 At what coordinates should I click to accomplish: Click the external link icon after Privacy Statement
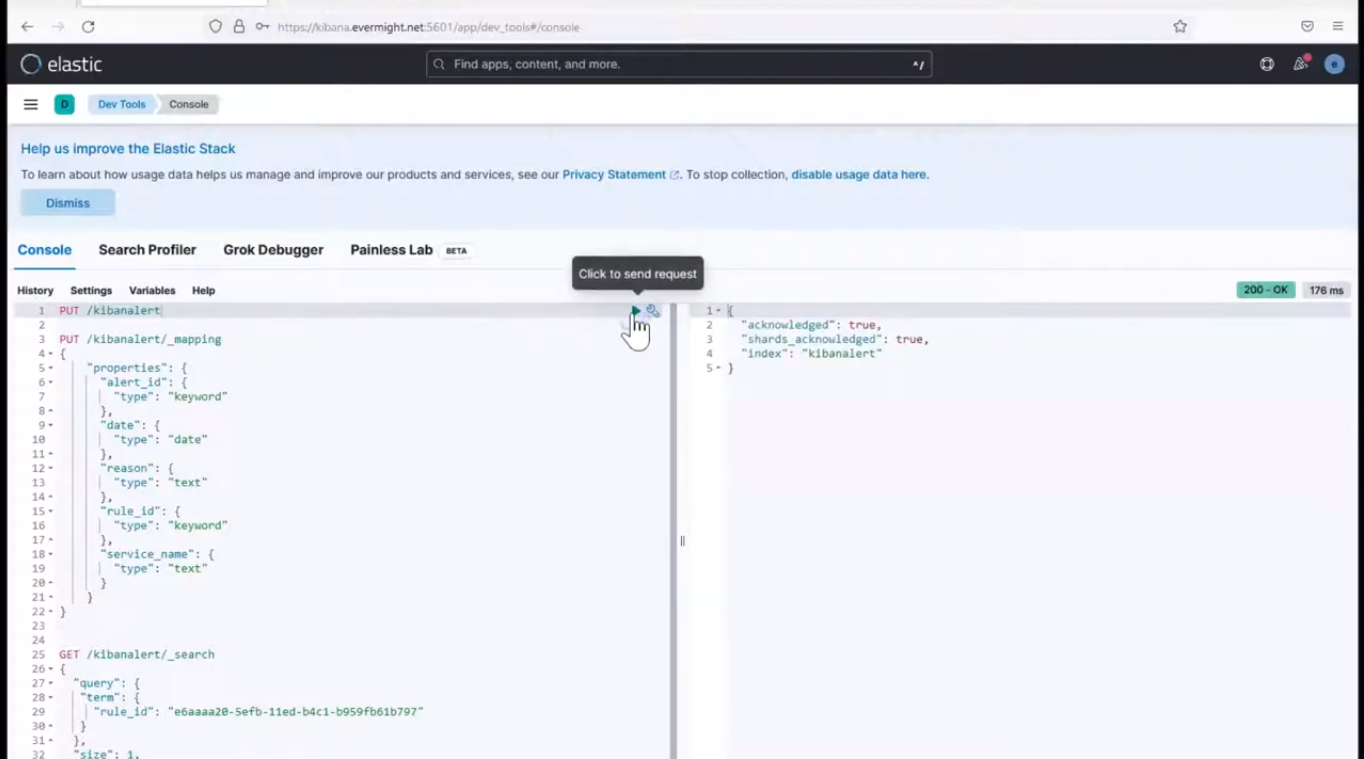click(675, 175)
